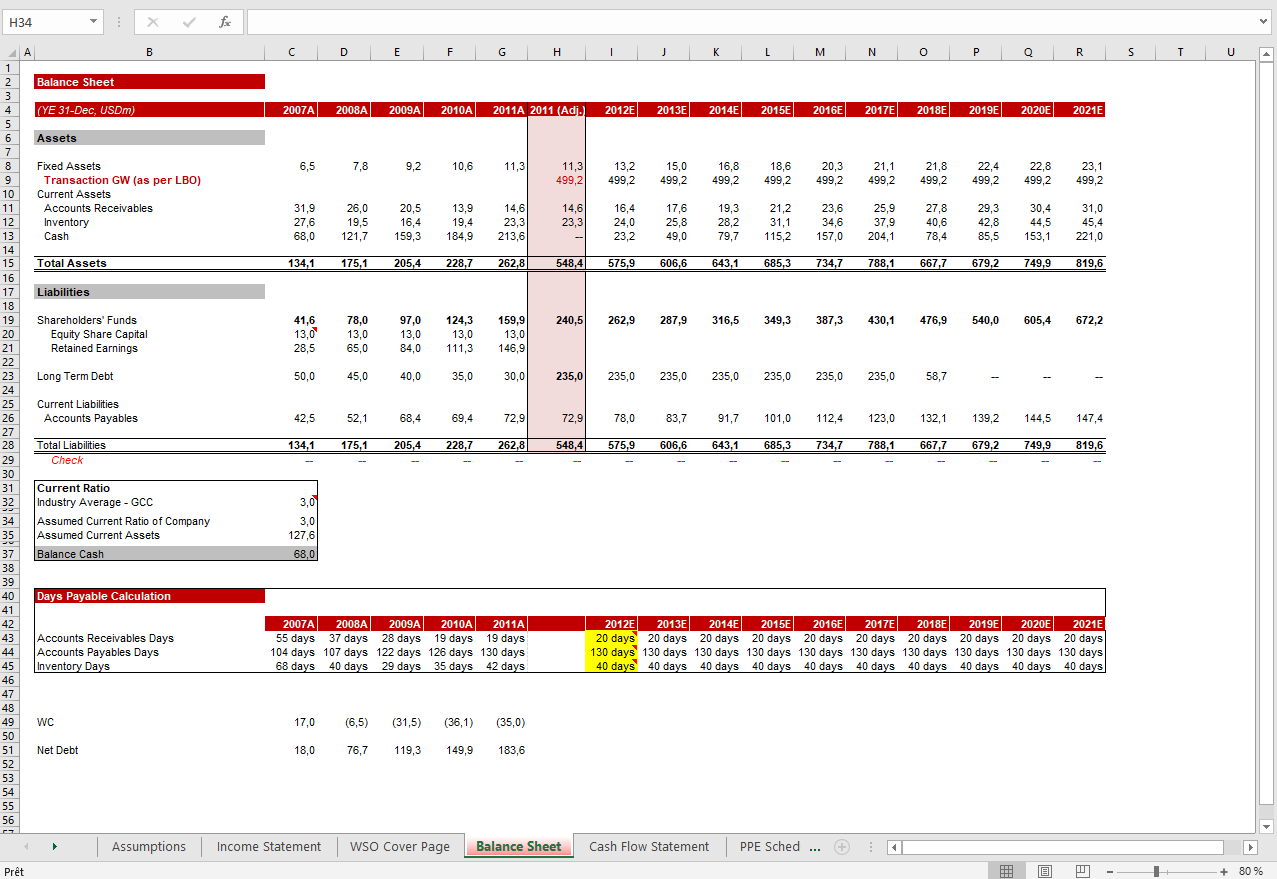Click the Days Payable Calculation header
This screenshot has width=1277, height=879.
(x=149, y=596)
